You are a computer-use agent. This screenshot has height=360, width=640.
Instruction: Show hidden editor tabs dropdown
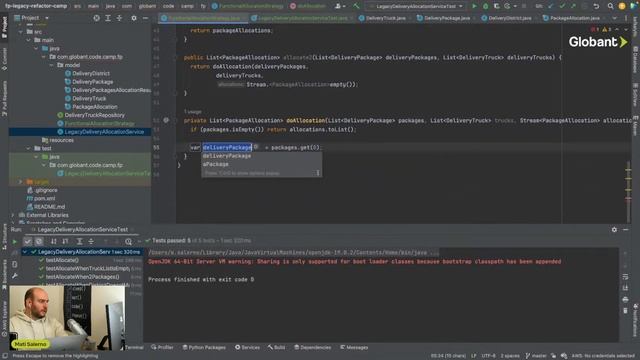pos(614,18)
